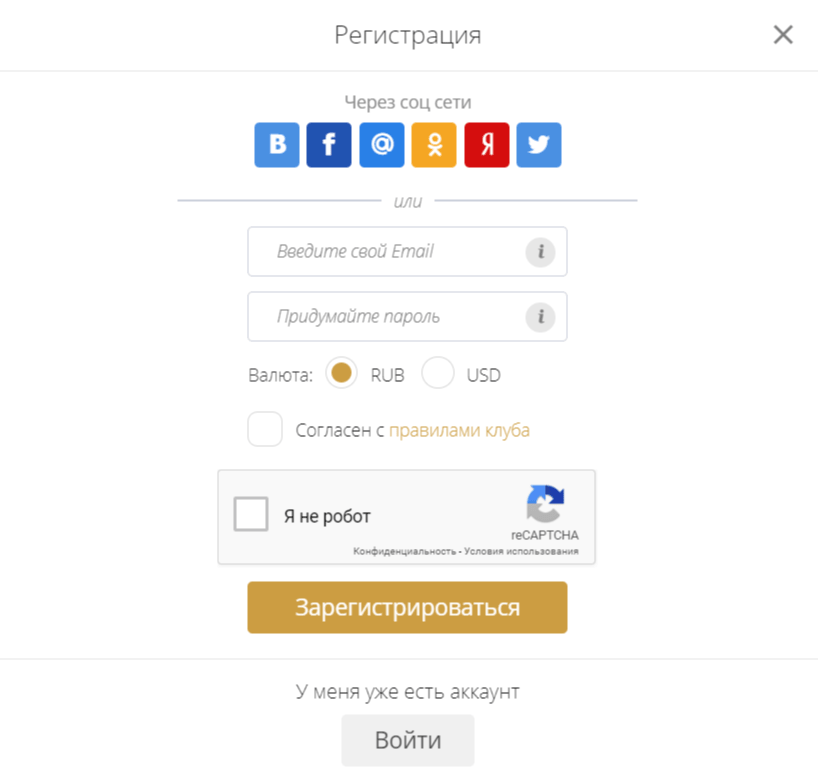
Task: Focus the 'Введите свой Email' field
Action: (x=407, y=251)
